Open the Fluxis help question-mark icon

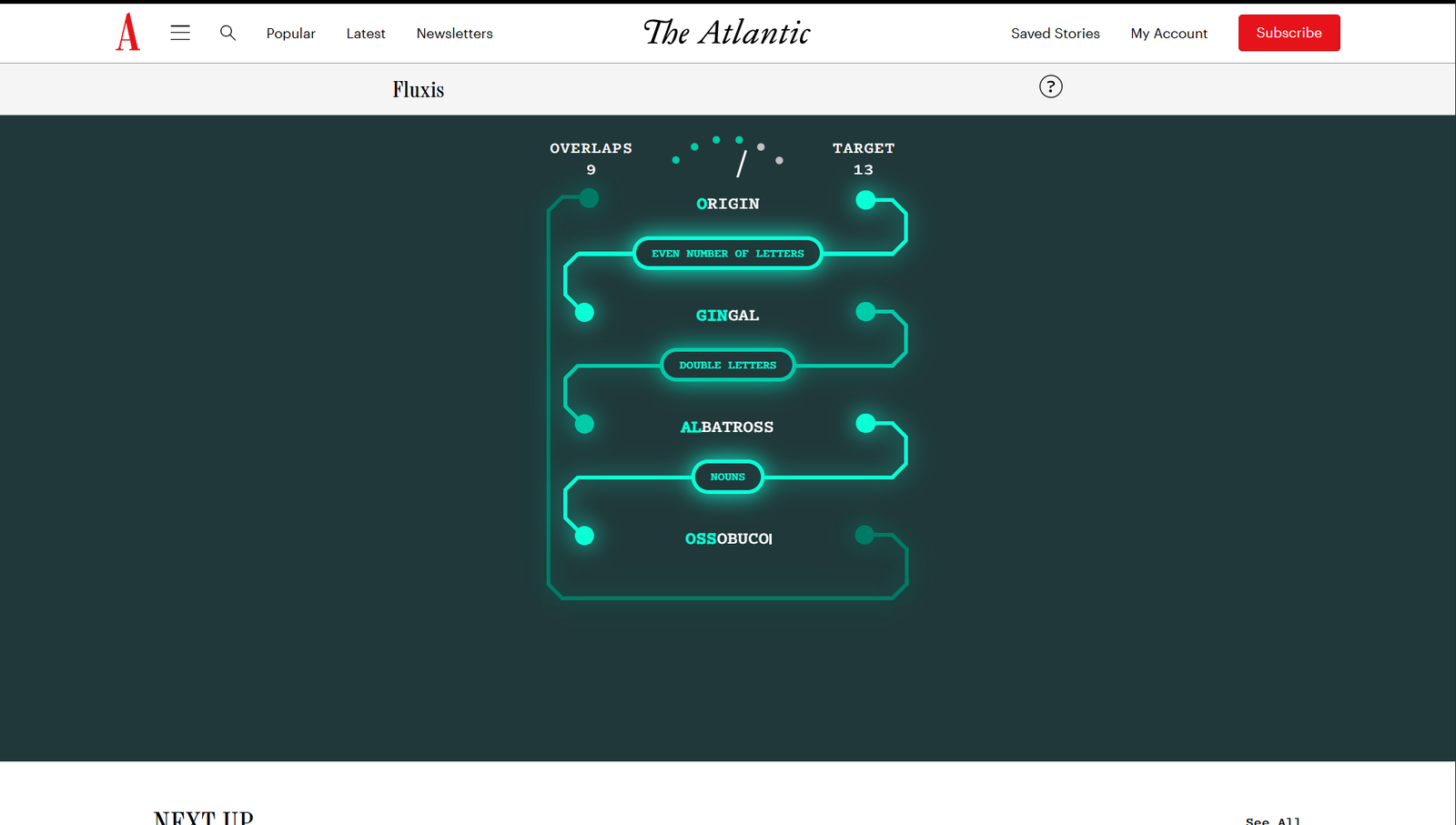(x=1050, y=86)
